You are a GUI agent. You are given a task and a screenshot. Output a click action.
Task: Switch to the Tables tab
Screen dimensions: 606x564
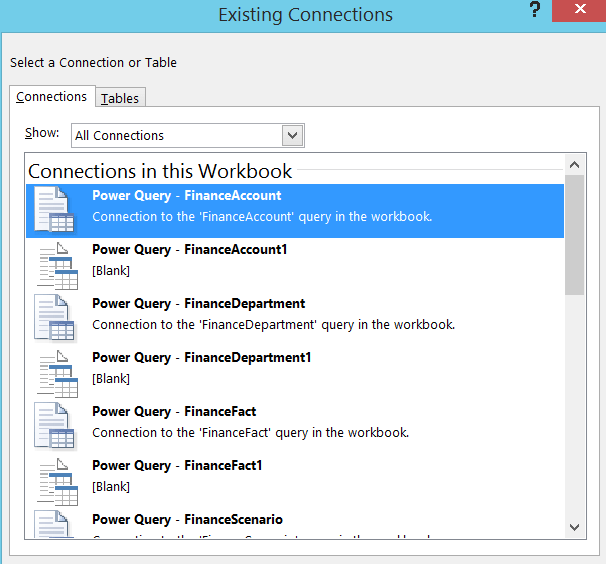click(x=121, y=97)
